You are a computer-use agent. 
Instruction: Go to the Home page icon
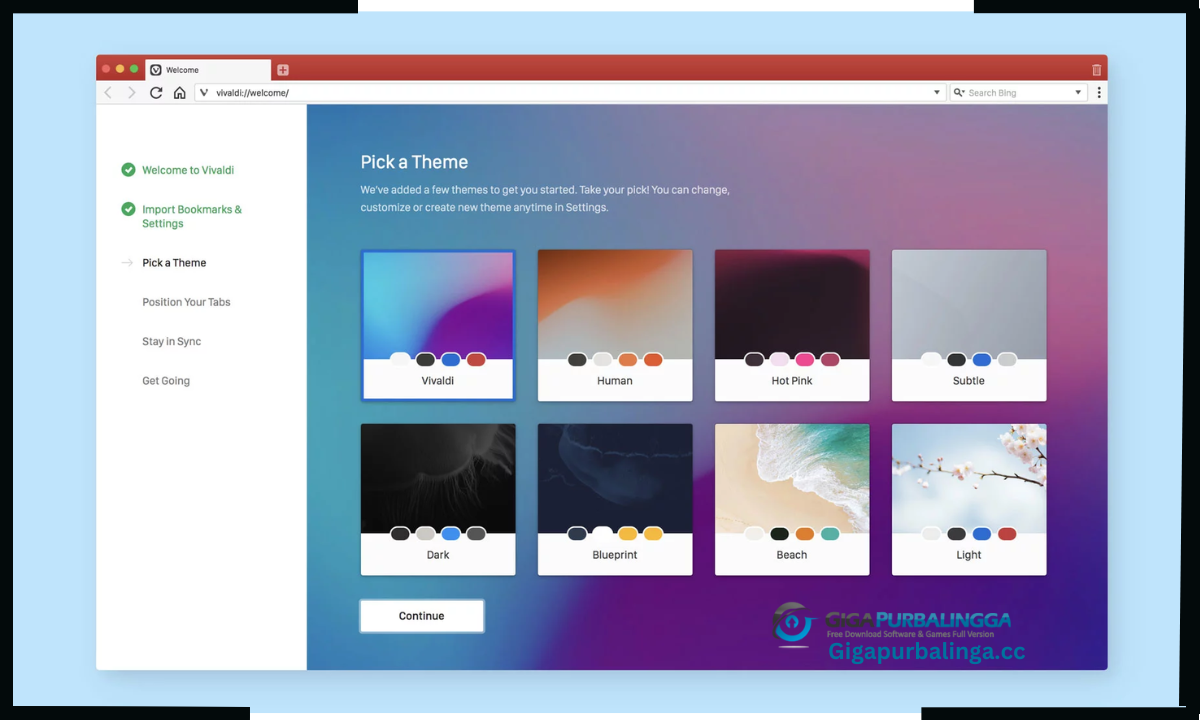[180, 93]
